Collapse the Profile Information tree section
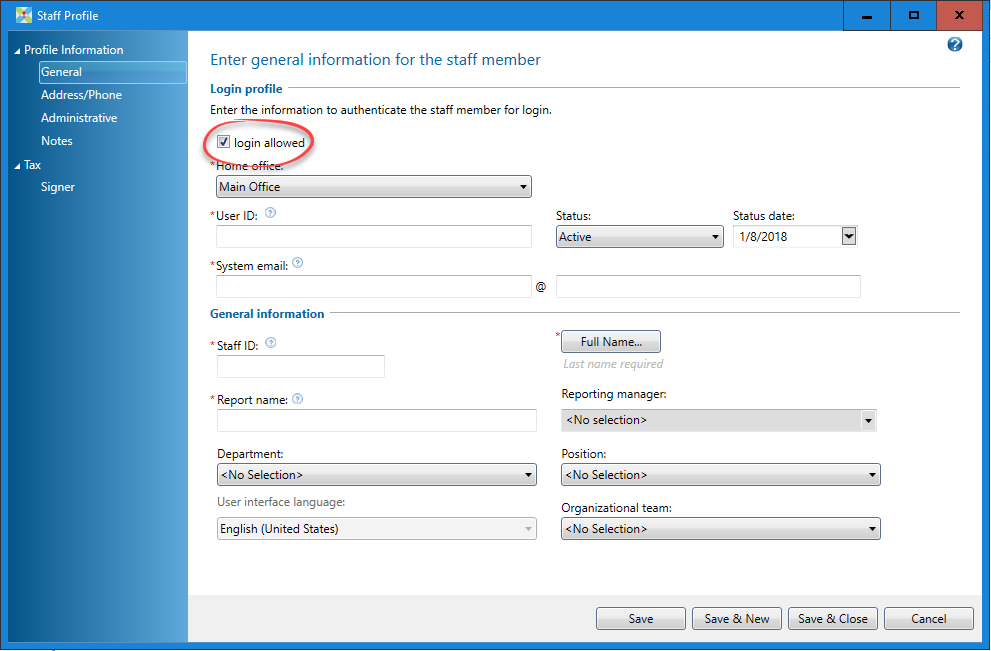 coord(16,50)
